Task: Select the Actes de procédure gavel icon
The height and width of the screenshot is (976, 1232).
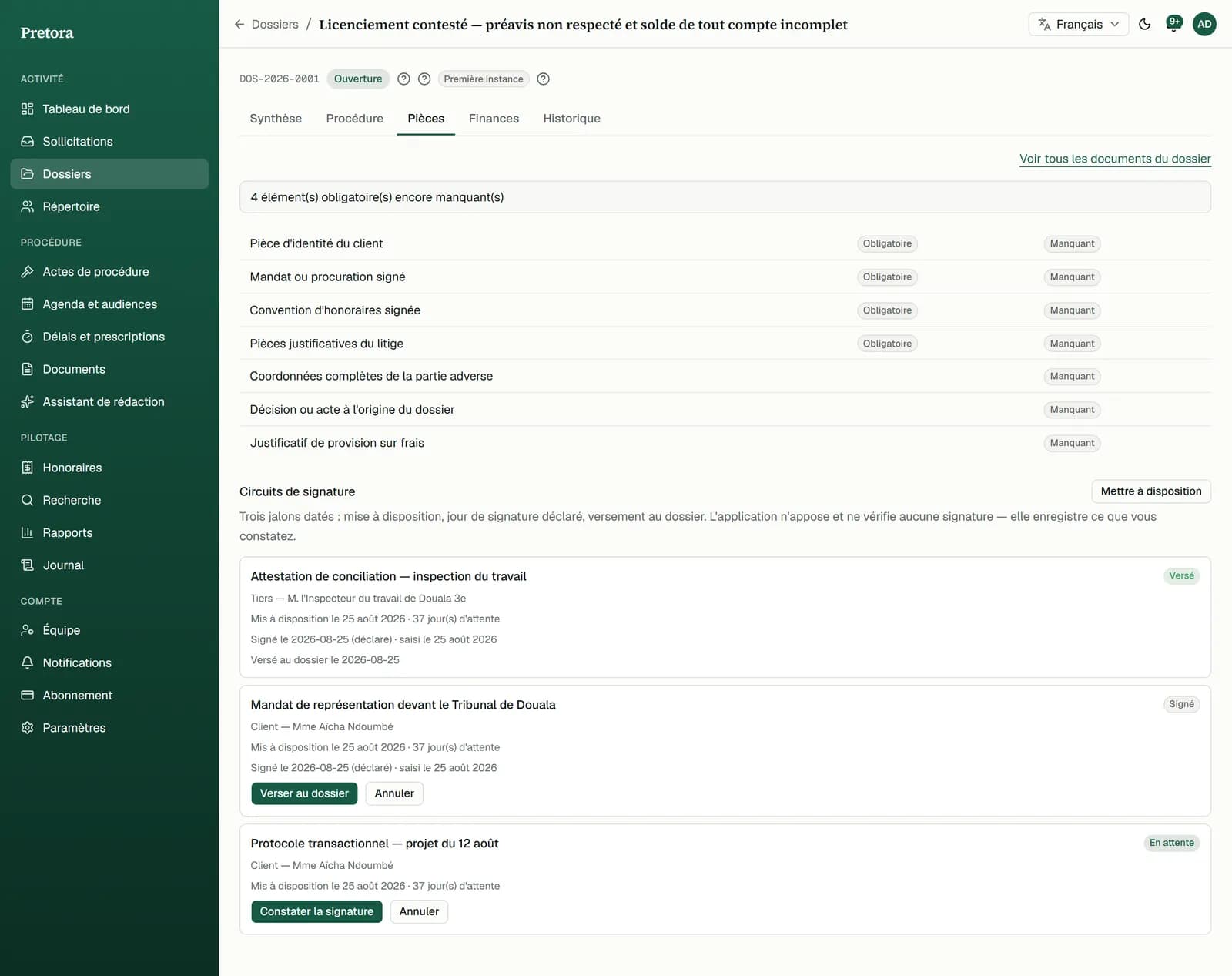Action: coord(27,272)
